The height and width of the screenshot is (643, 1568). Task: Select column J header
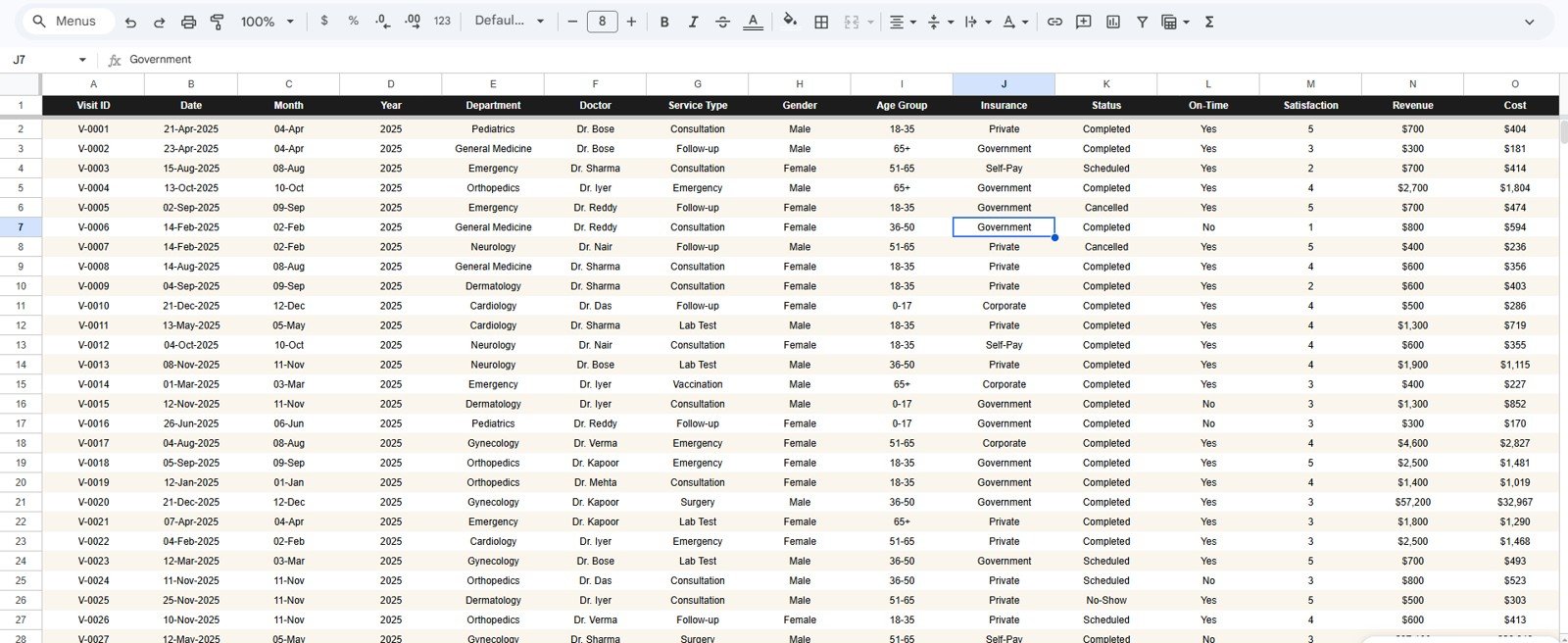click(x=1004, y=84)
